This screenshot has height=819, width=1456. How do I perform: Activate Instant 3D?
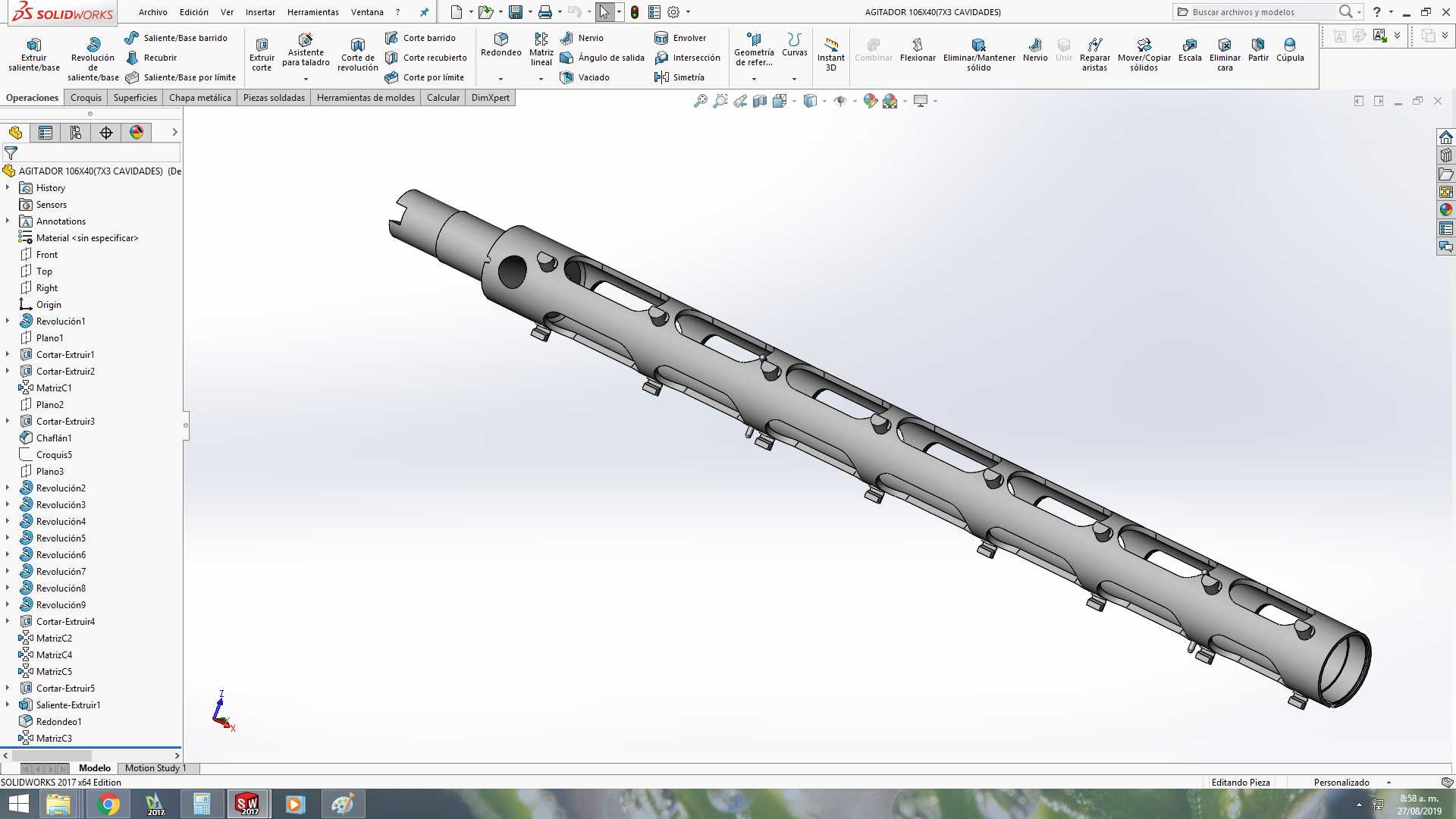(x=830, y=55)
